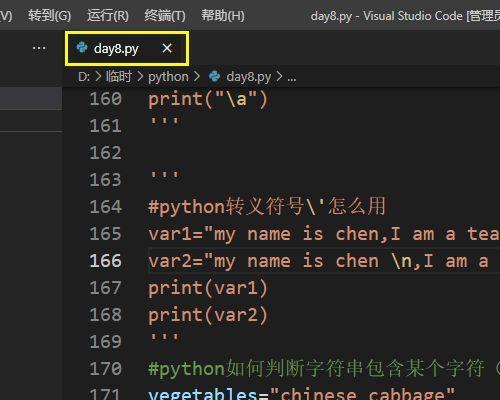Viewport: 500px width, 400px height.
Task: Place cursor in the var1= assignment line
Action: tap(324, 234)
